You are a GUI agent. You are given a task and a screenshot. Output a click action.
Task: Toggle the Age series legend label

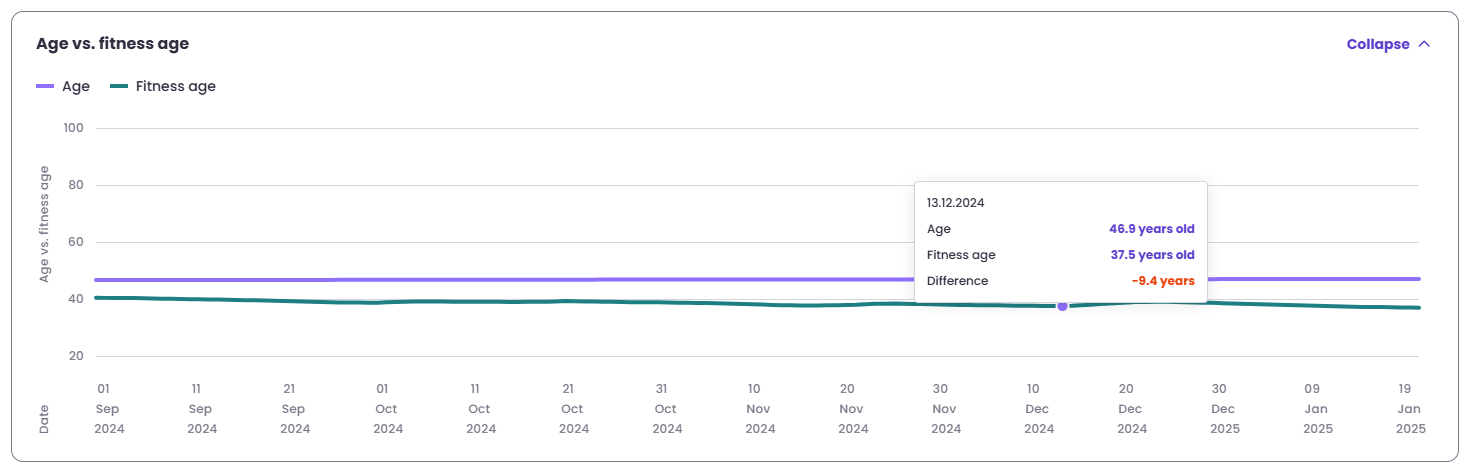tap(76, 86)
